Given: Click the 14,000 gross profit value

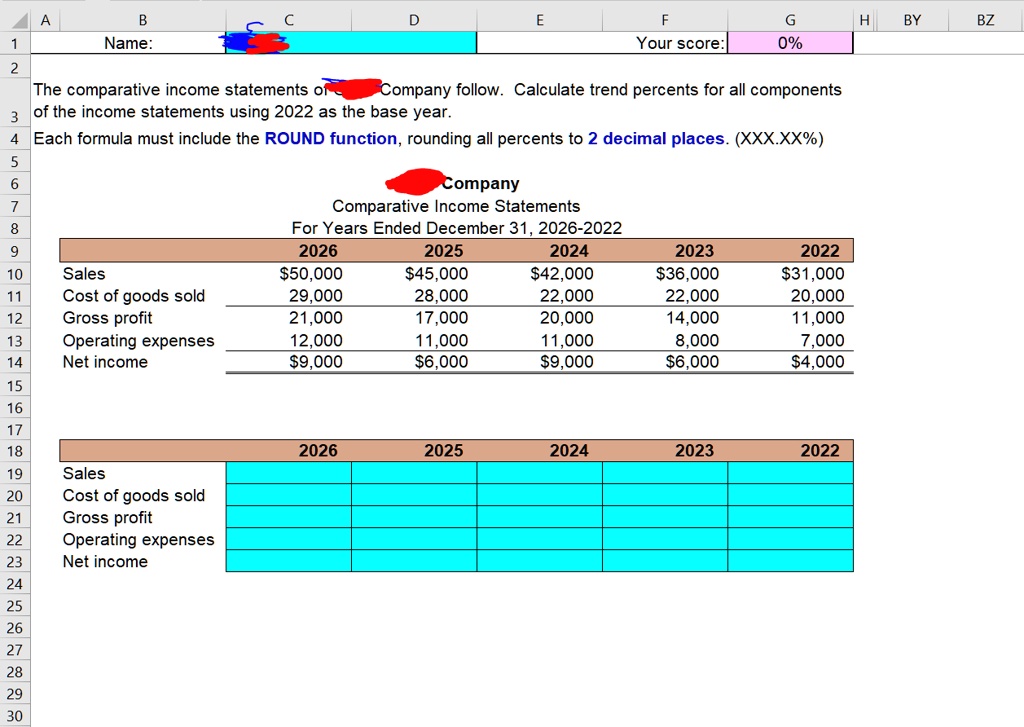Looking at the screenshot, I should point(692,318).
